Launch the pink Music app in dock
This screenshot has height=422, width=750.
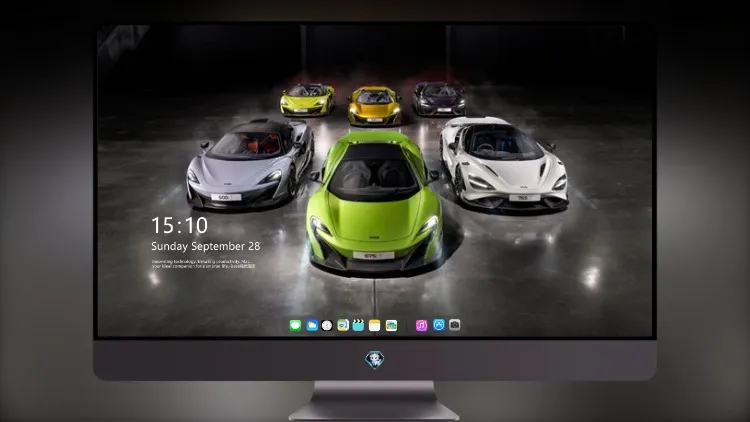click(421, 325)
